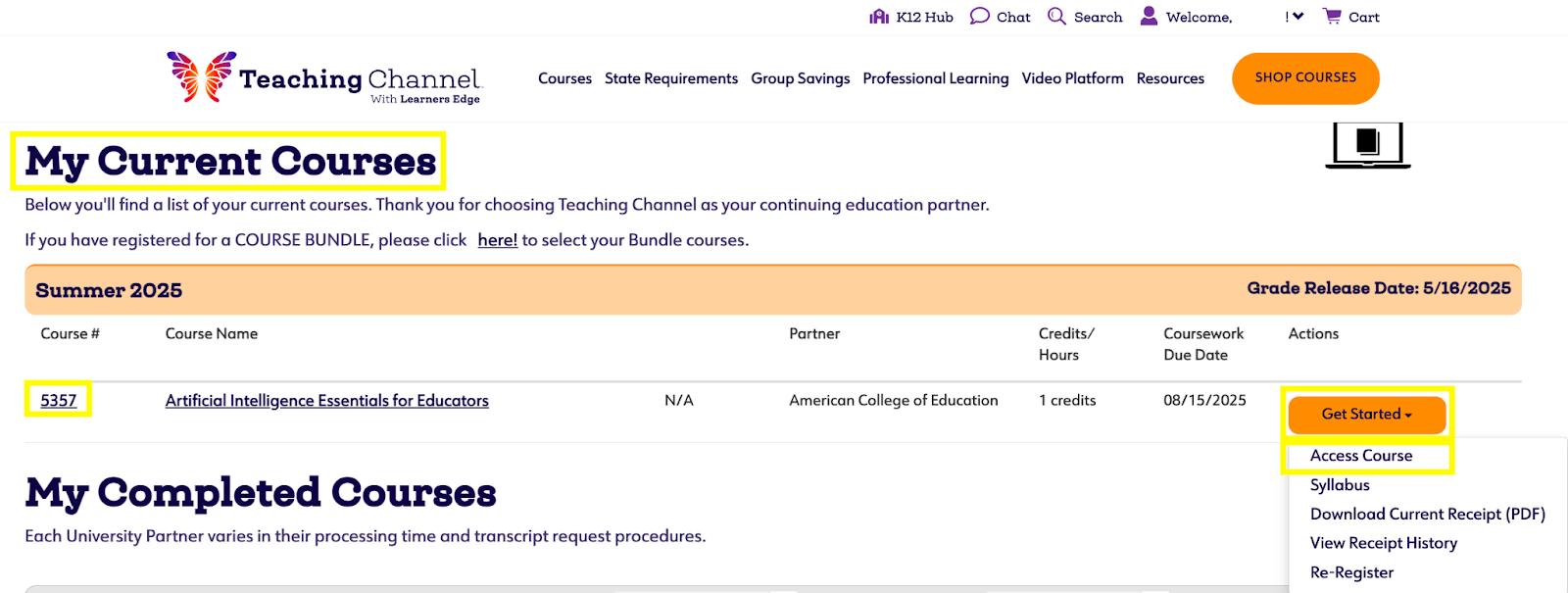Open Artificial Intelligence Essentials for Educators link
The image size is (1568, 593).
pyautogui.click(x=326, y=400)
